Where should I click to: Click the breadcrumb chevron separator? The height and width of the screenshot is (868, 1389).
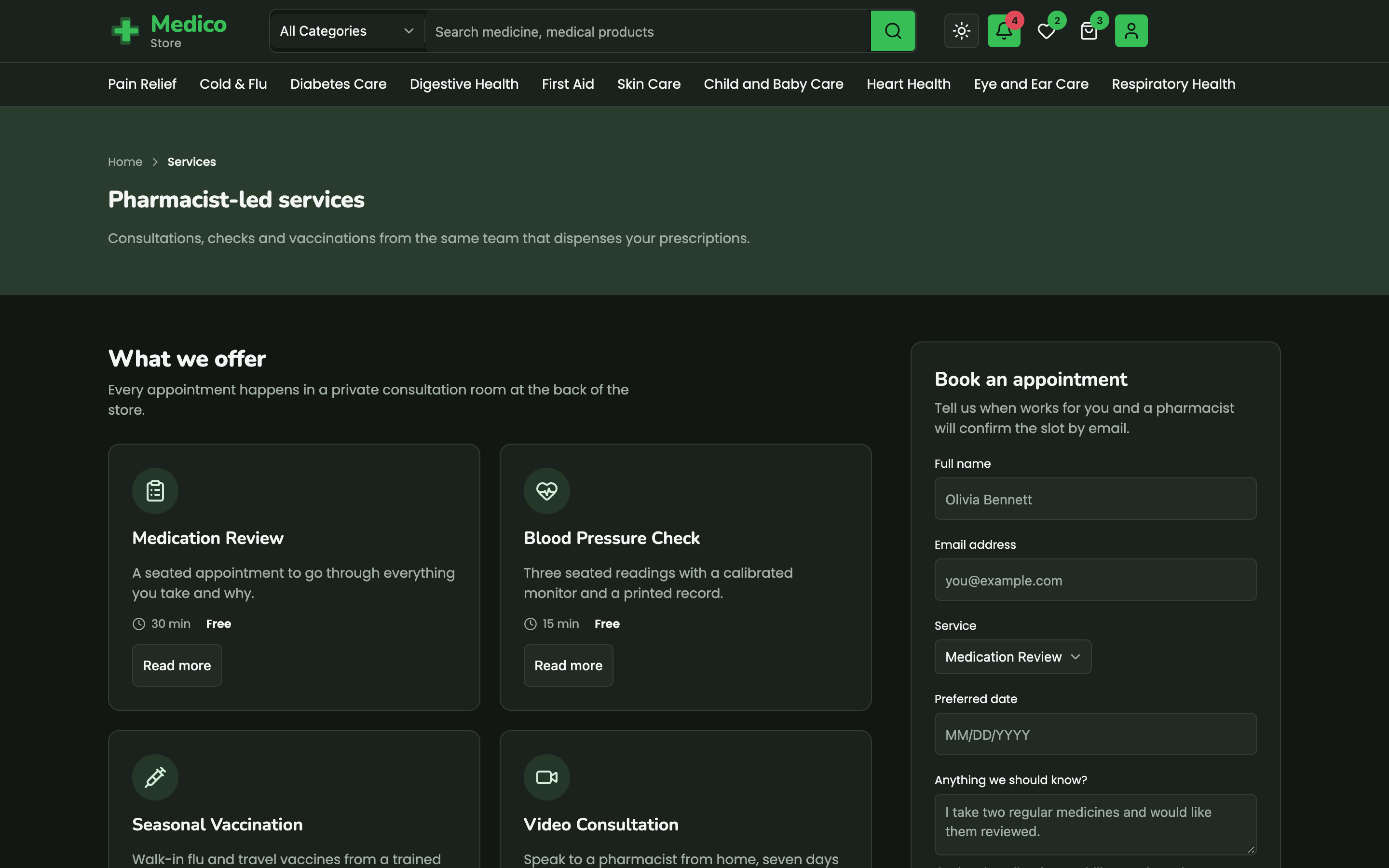155,162
